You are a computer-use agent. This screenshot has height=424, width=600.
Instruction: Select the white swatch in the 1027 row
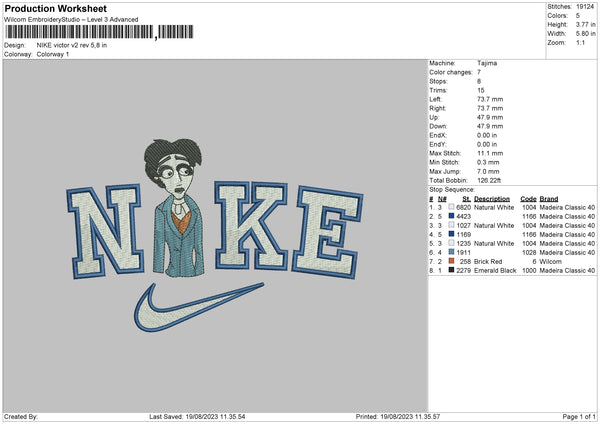pyautogui.click(x=451, y=225)
